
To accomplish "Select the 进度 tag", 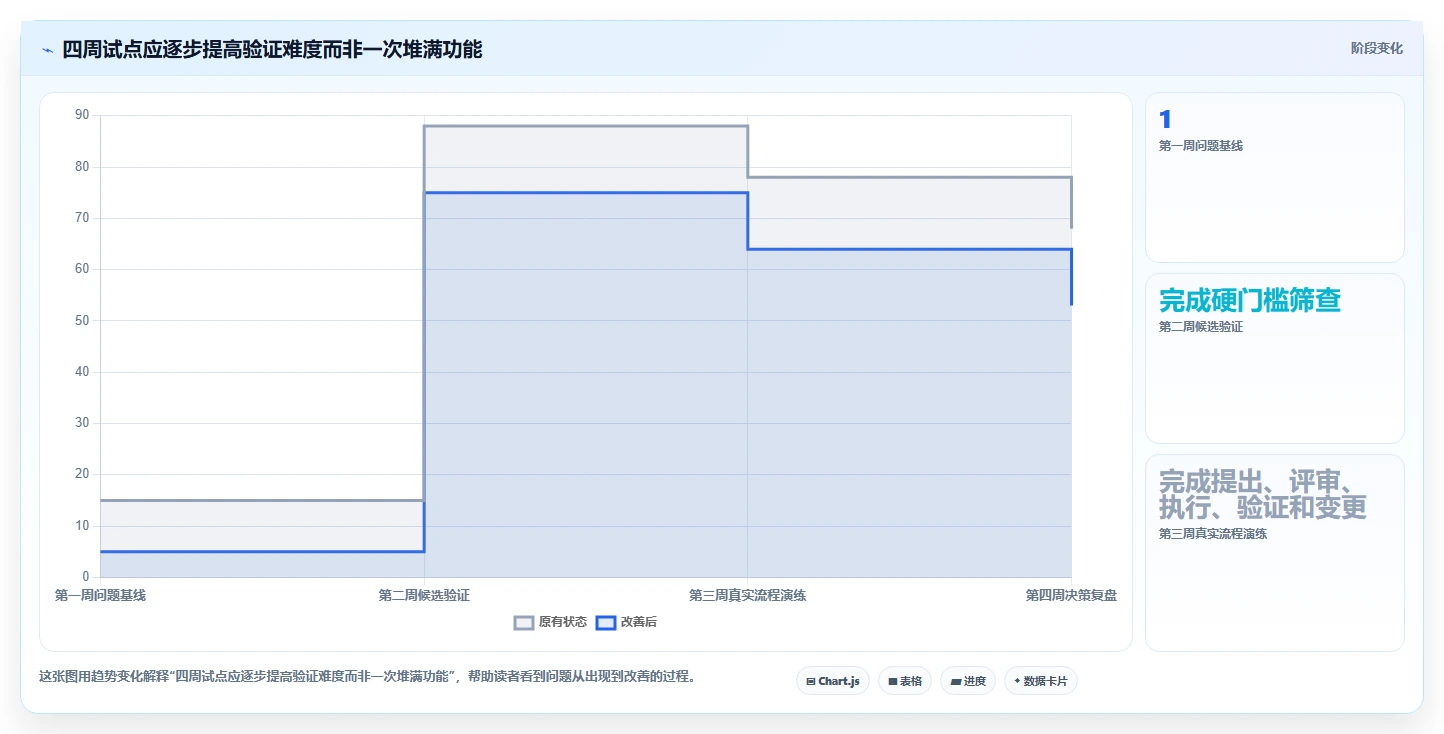I will [x=968, y=681].
